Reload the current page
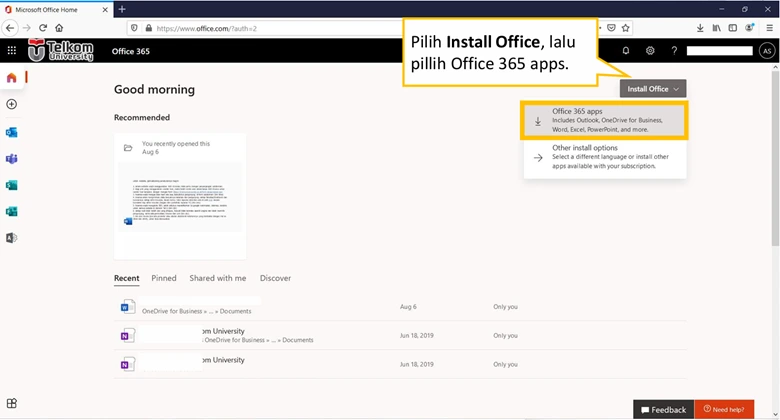Screen dimensions: 780x420 coord(43,28)
